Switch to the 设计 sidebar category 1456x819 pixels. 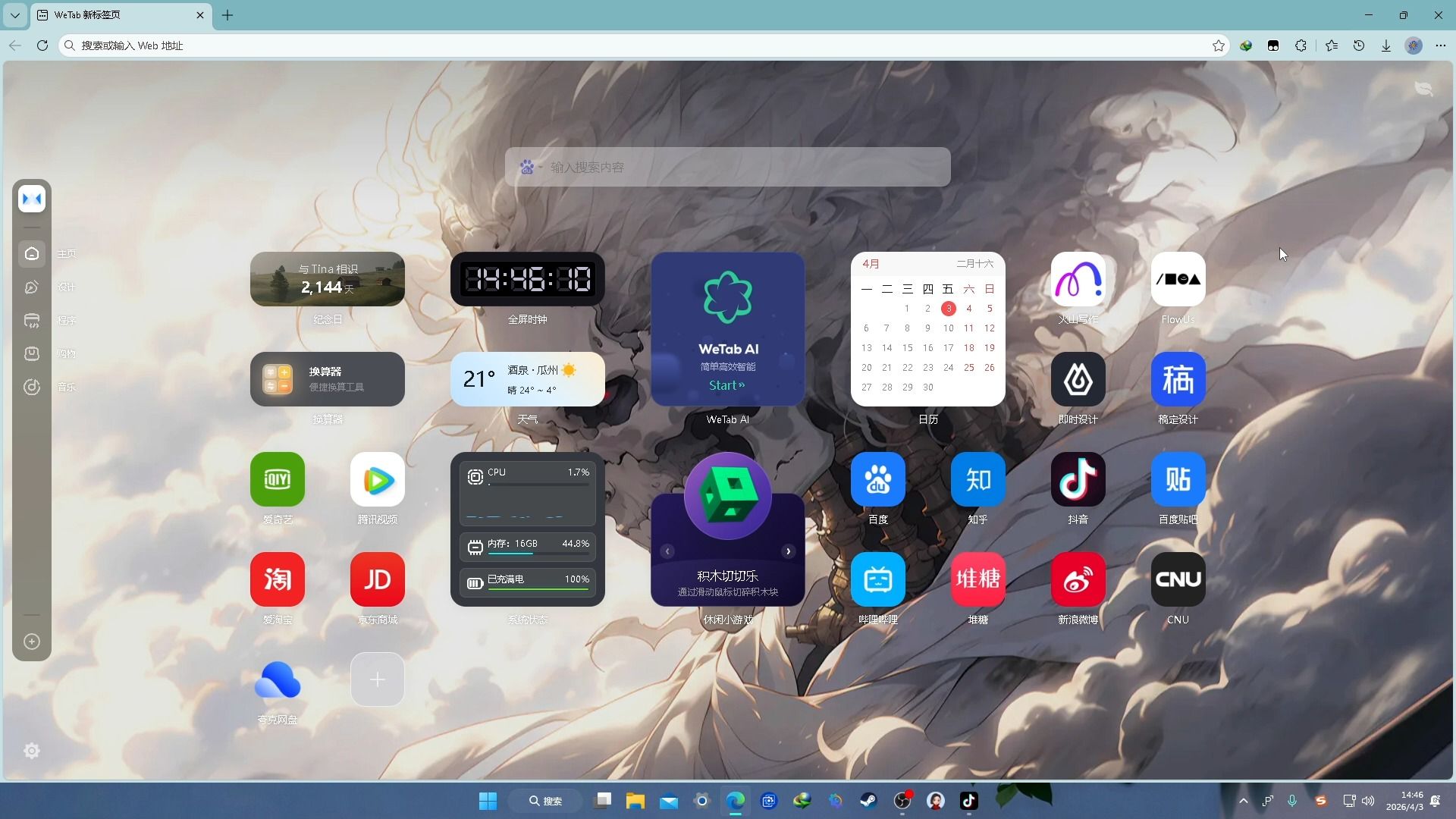[x=32, y=287]
